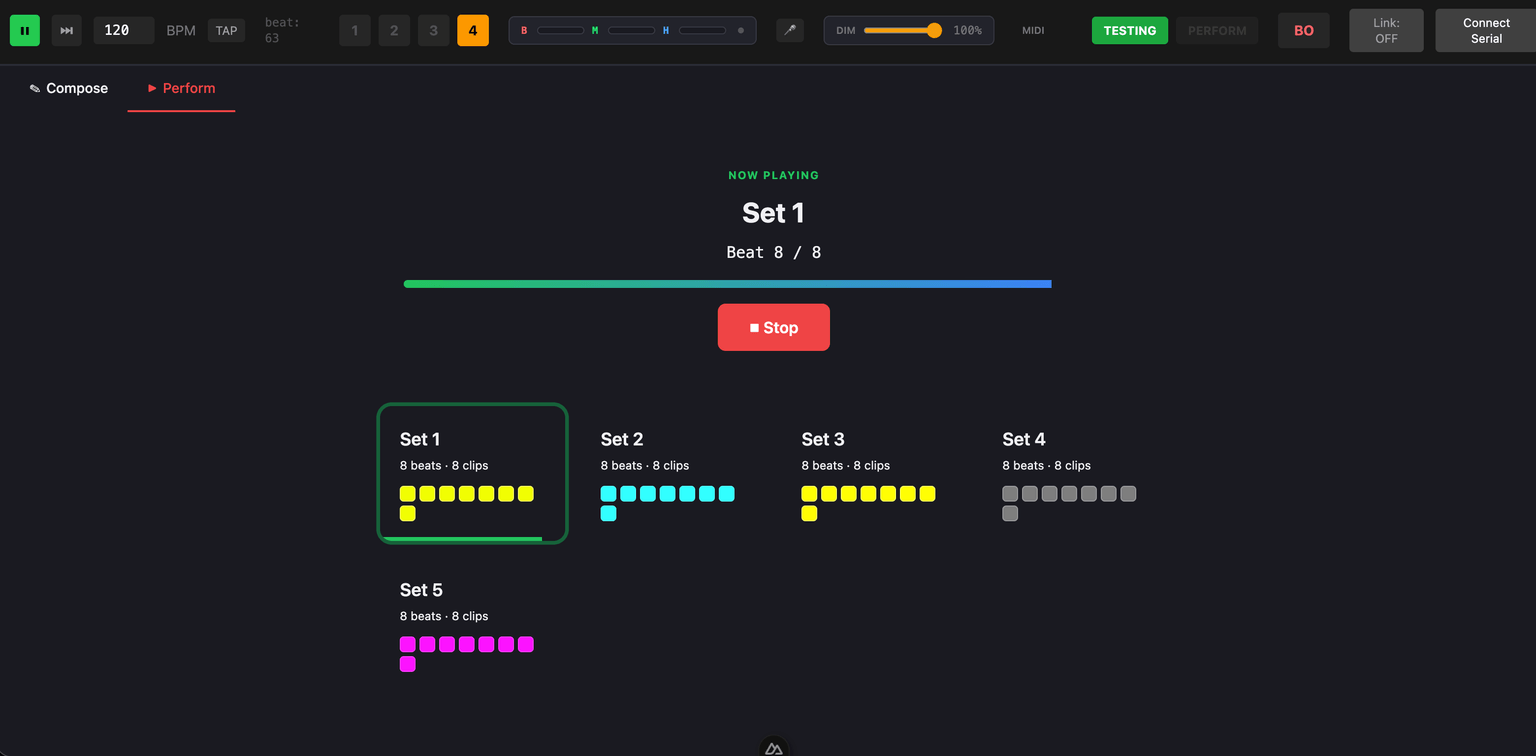This screenshot has width=1536, height=756.
Task: Toggle Link from OFF to ON
Action: [1386, 30]
